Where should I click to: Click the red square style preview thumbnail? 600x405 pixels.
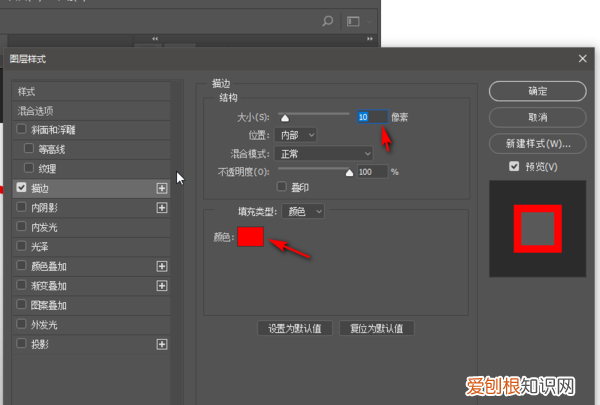click(x=538, y=229)
